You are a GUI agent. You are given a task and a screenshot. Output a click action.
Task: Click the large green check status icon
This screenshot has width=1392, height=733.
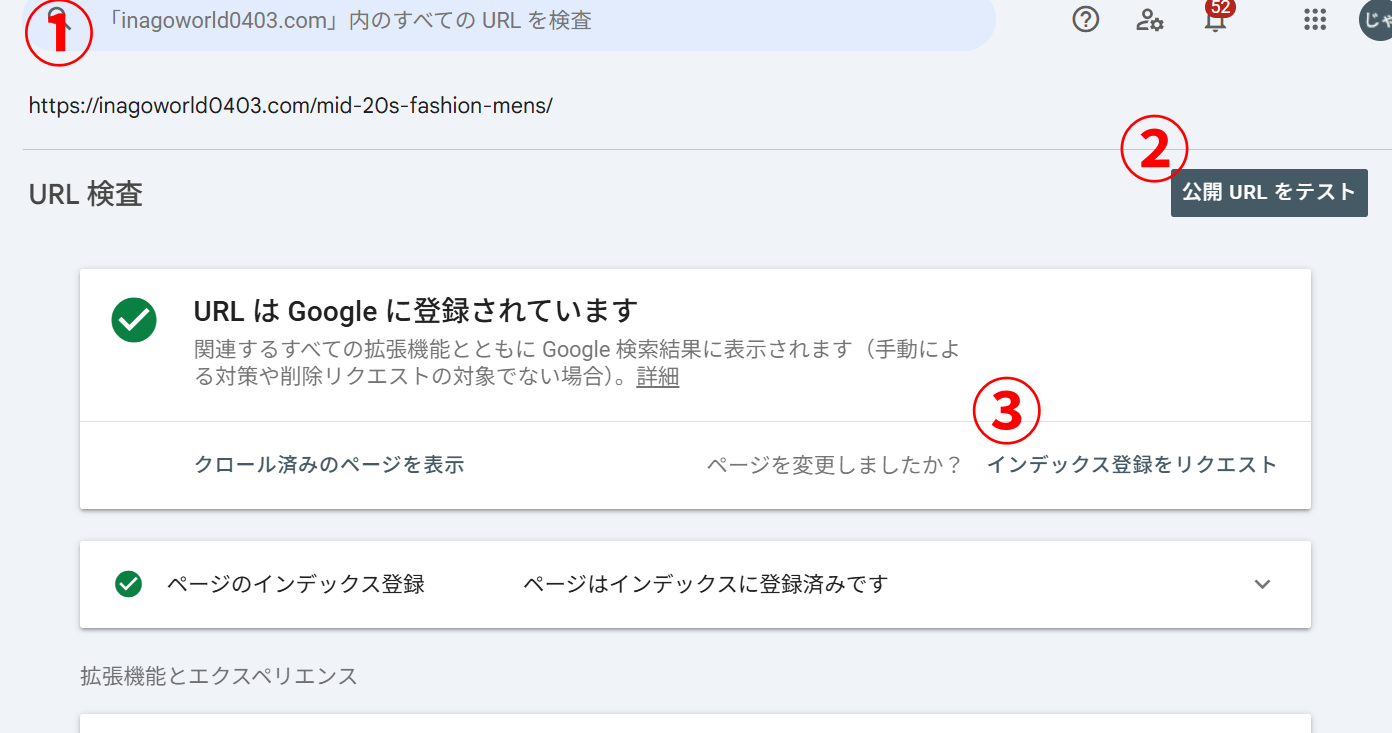134,320
